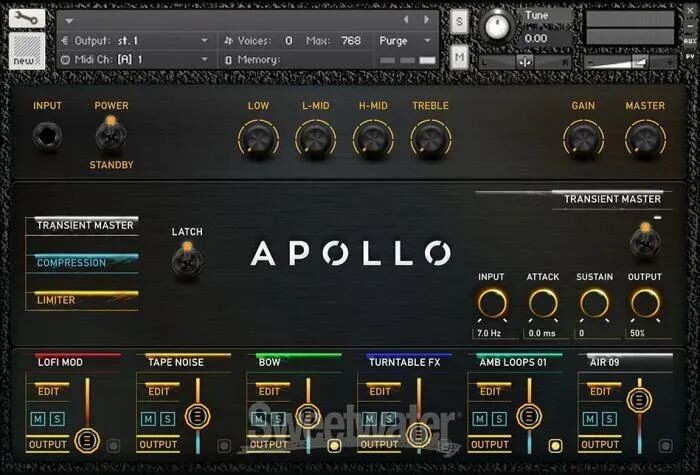Screen dimensions: 700x475
Task: Open instrument options with the wrench icon
Action: [x=26, y=18]
